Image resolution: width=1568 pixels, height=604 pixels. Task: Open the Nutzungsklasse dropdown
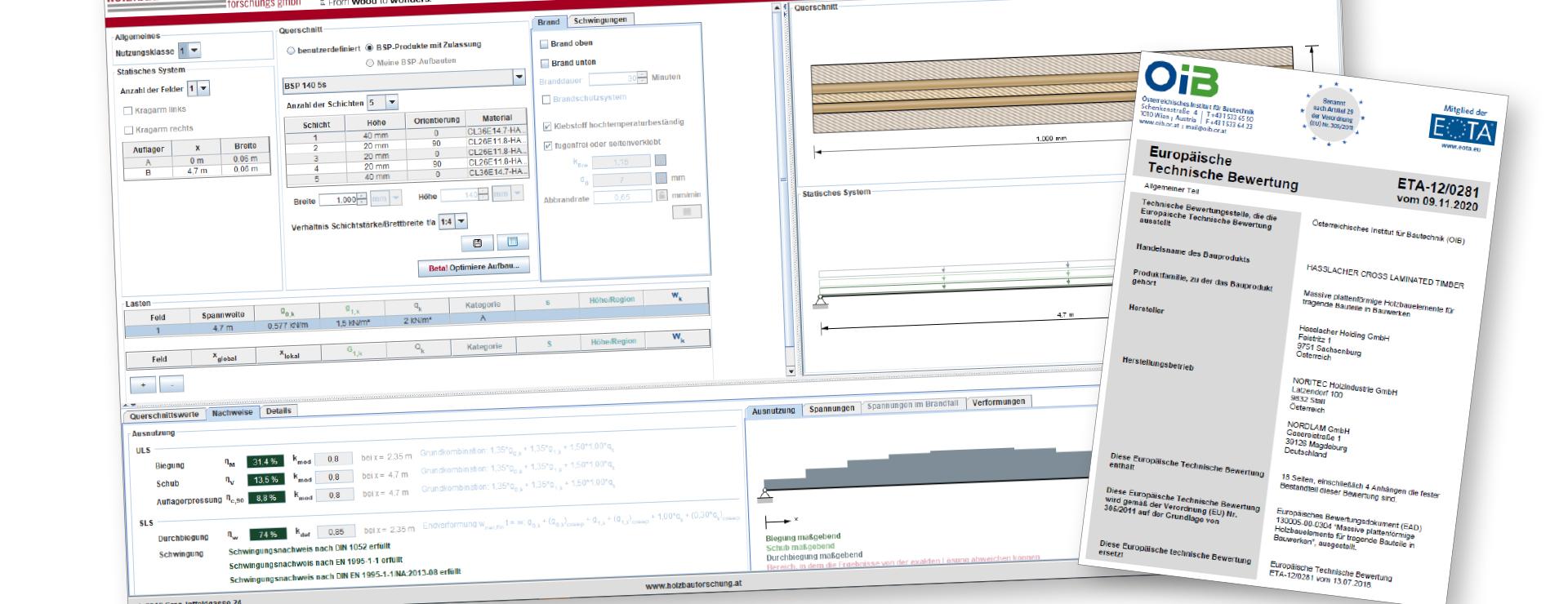point(189,51)
